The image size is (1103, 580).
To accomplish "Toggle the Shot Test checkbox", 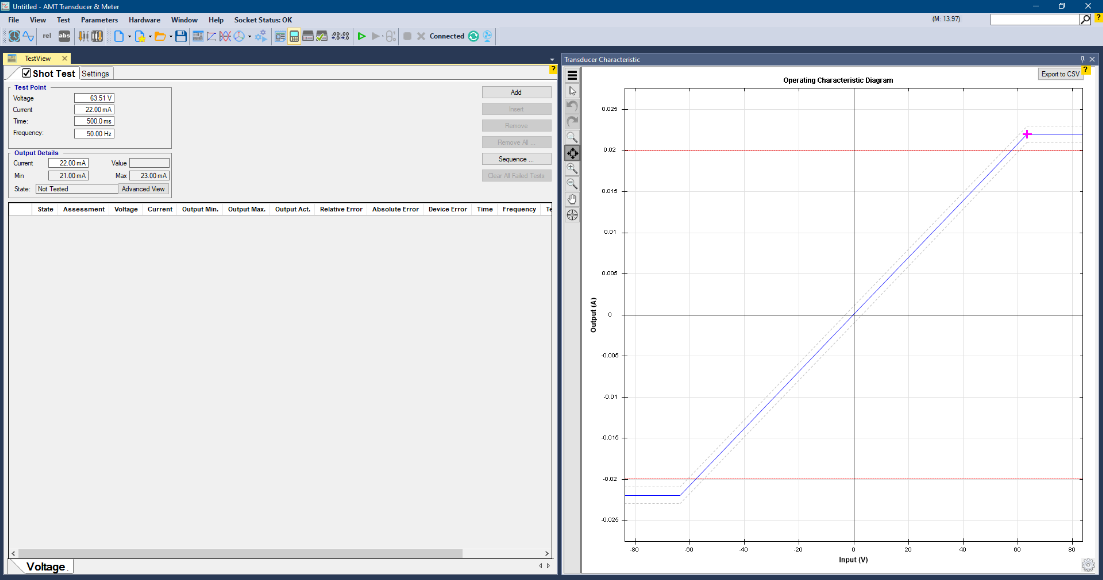I will click(x=27, y=73).
